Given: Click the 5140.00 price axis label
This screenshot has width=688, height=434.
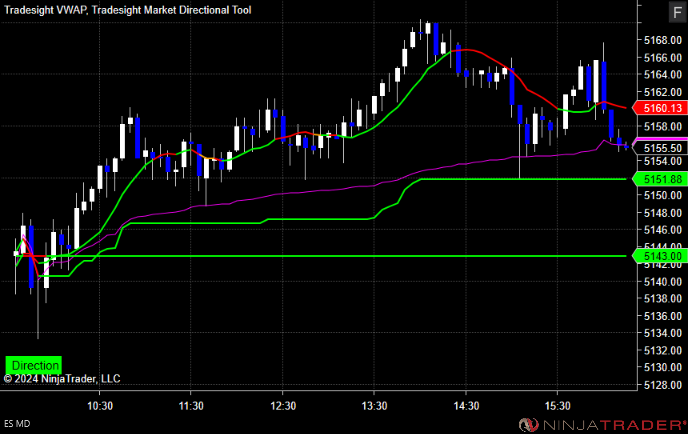Looking at the screenshot, I should 663,281.
